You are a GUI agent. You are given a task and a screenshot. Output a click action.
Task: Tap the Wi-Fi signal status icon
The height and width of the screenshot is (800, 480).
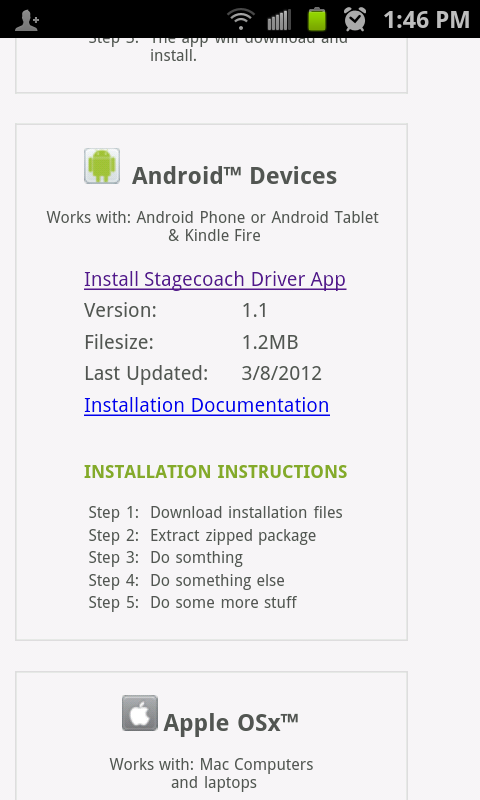(x=241, y=19)
